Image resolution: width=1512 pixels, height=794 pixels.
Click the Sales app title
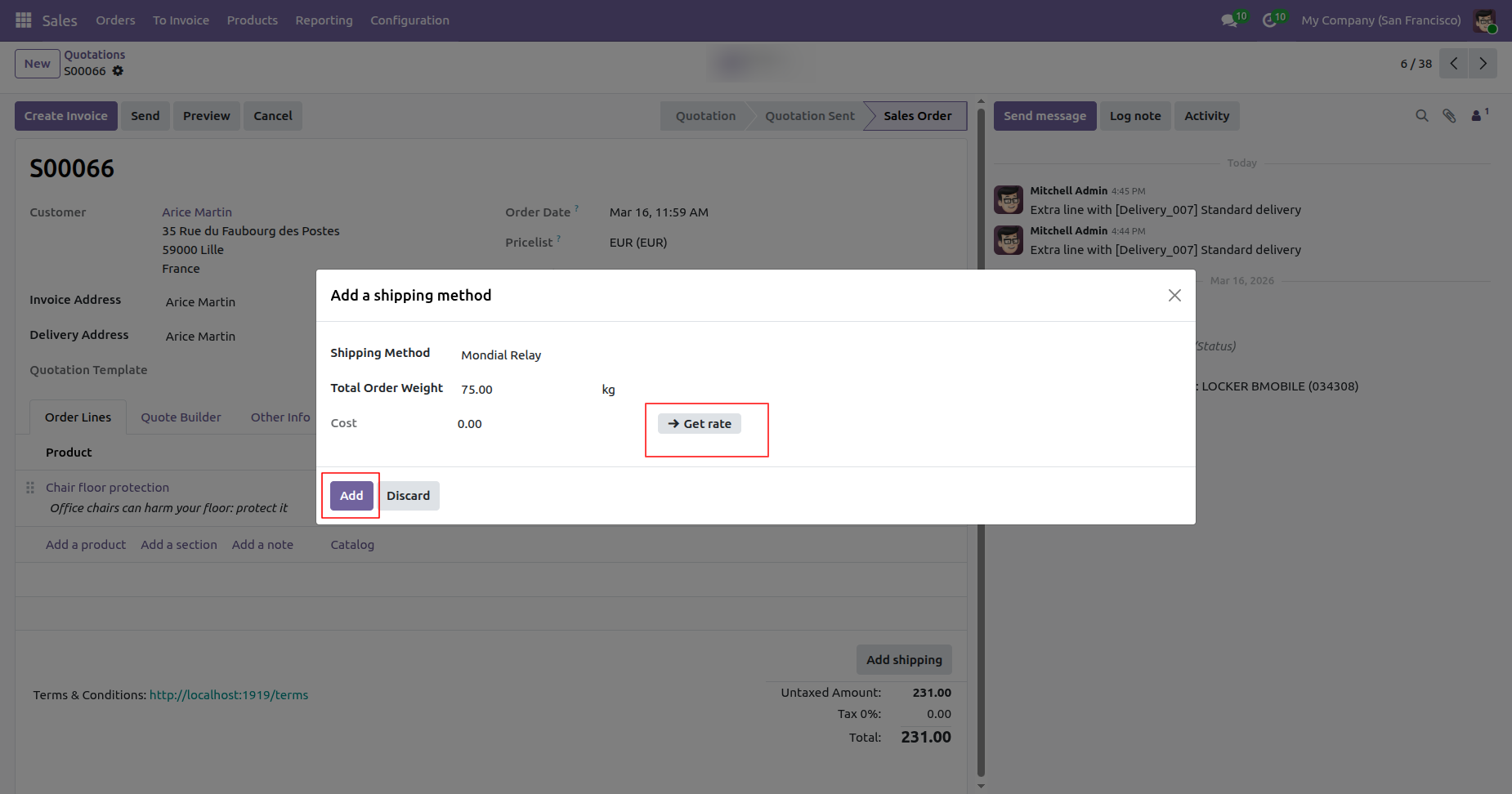tap(60, 20)
